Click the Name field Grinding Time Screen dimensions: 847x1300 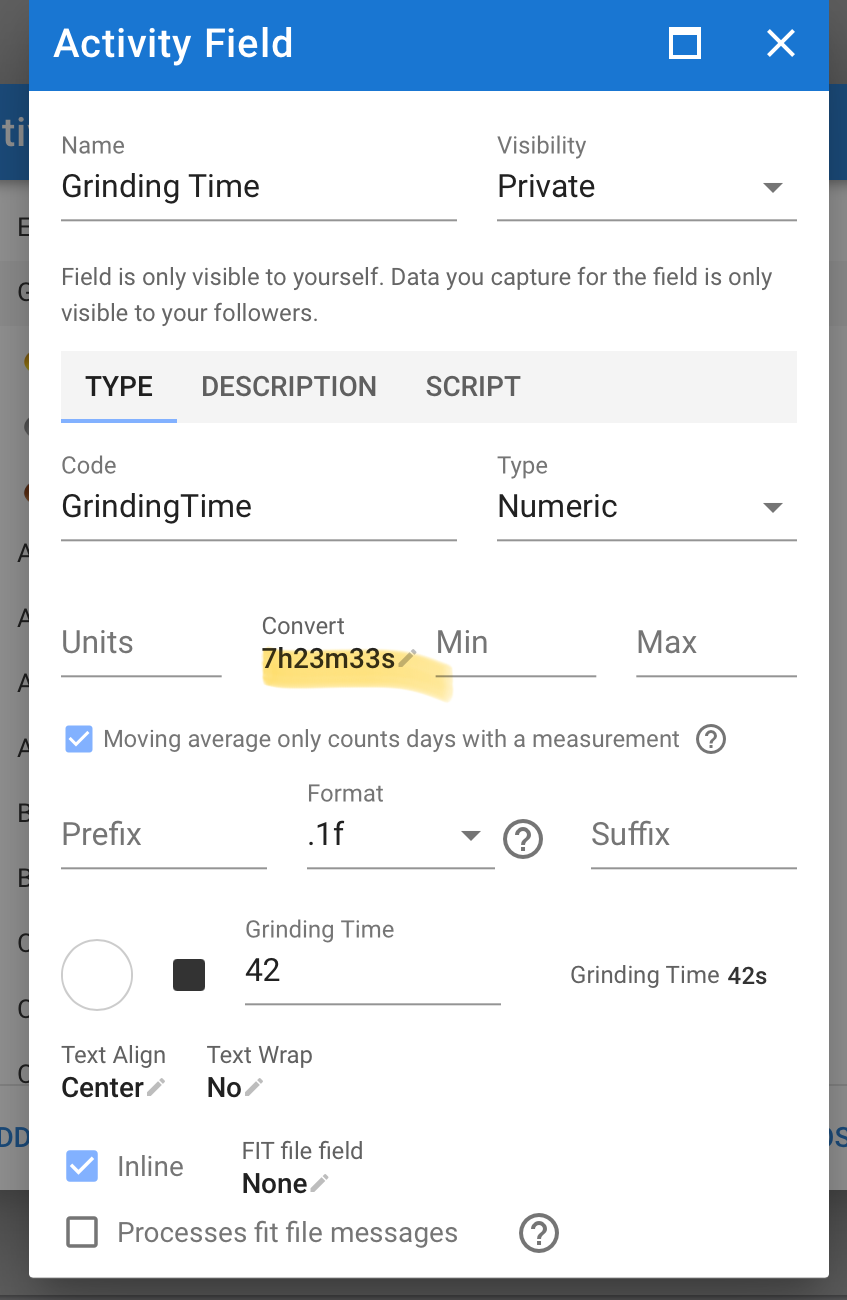[259, 187]
